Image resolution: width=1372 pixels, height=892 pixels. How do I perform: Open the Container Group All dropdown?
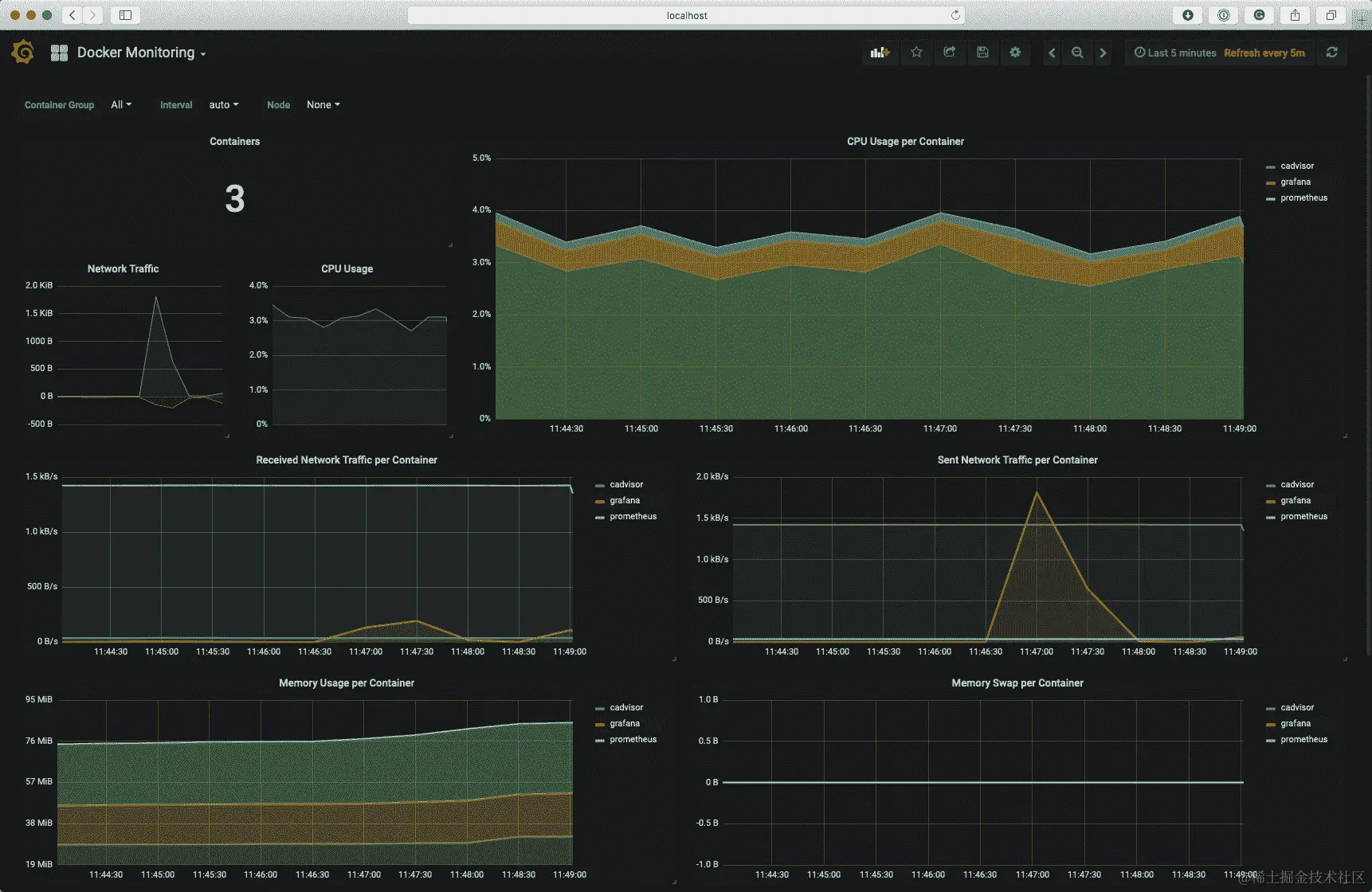(121, 105)
